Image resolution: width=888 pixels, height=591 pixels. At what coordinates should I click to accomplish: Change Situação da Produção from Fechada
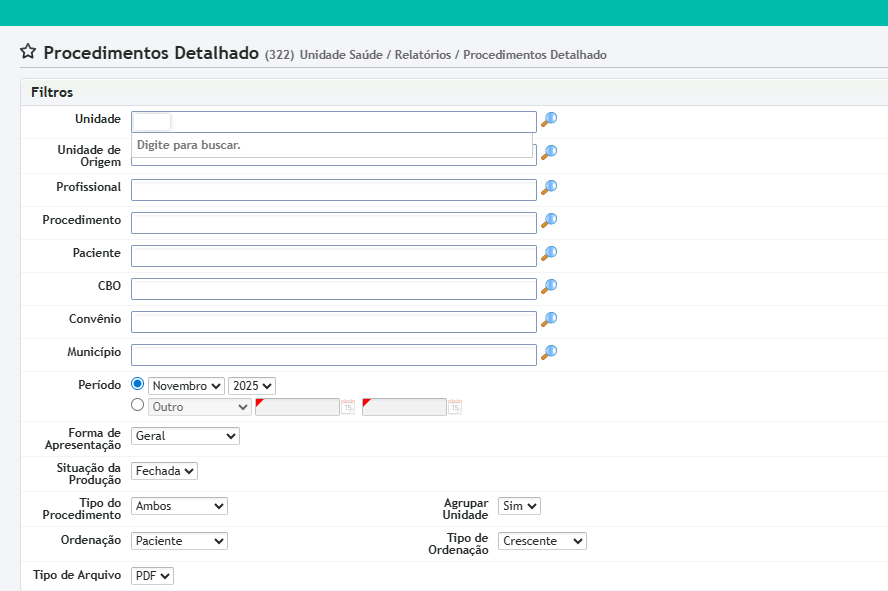(164, 471)
